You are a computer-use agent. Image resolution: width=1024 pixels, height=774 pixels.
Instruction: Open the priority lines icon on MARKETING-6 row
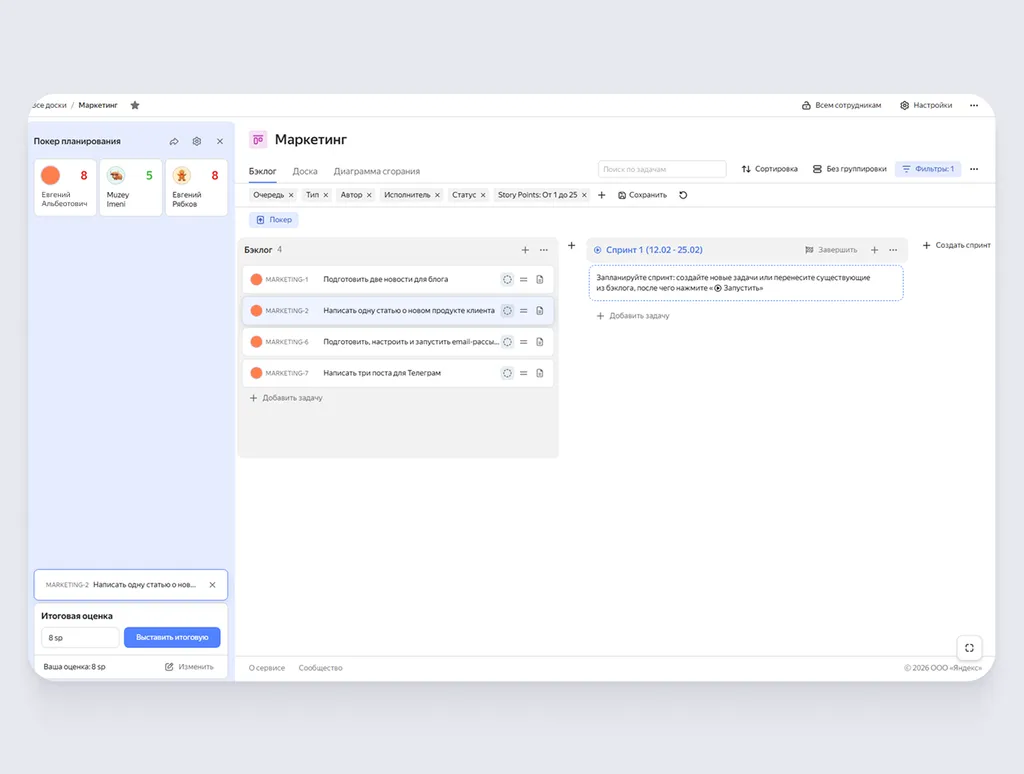[x=523, y=342]
